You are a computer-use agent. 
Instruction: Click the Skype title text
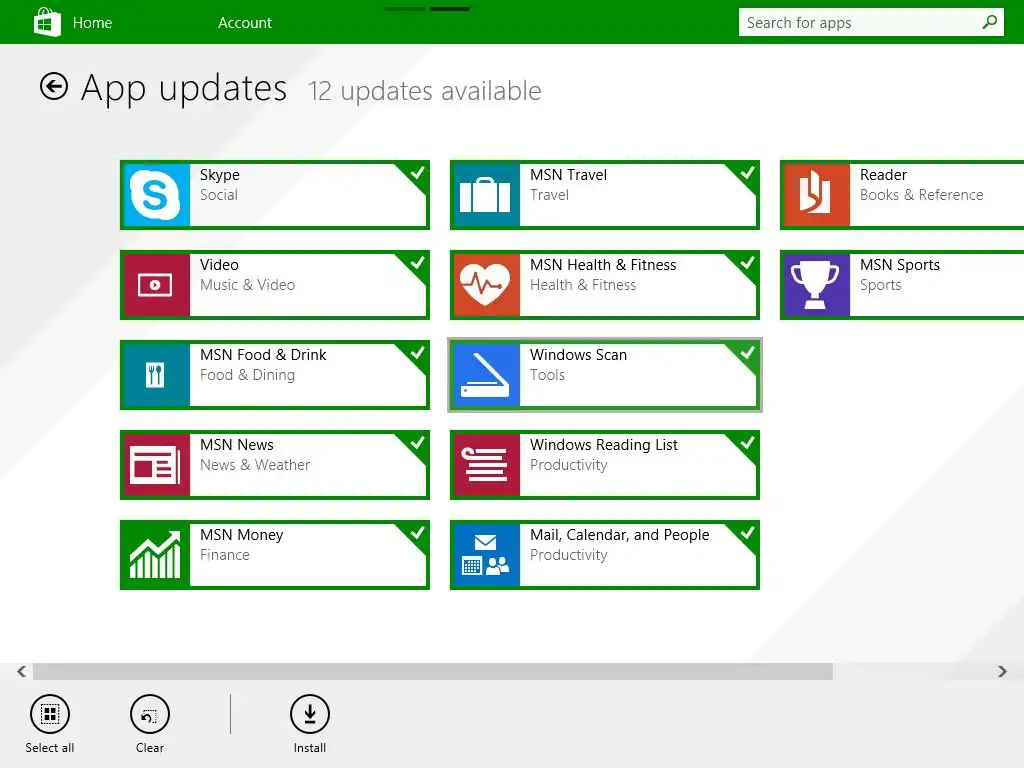coord(219,175)
